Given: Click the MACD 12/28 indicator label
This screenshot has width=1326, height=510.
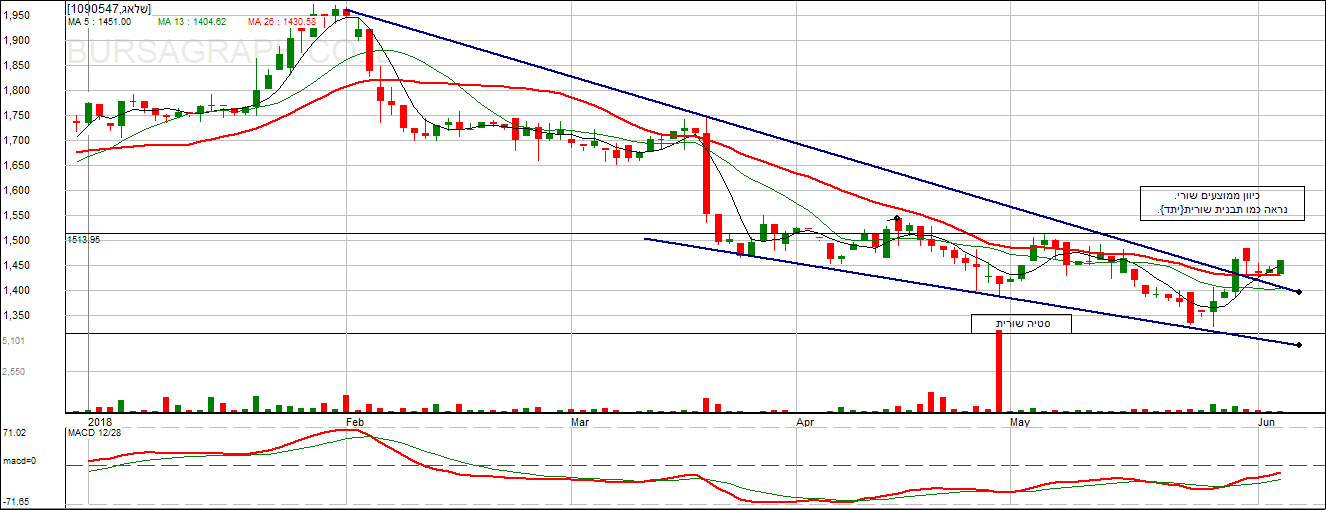Looking at the screenshot, I should [x=93, y=432].
